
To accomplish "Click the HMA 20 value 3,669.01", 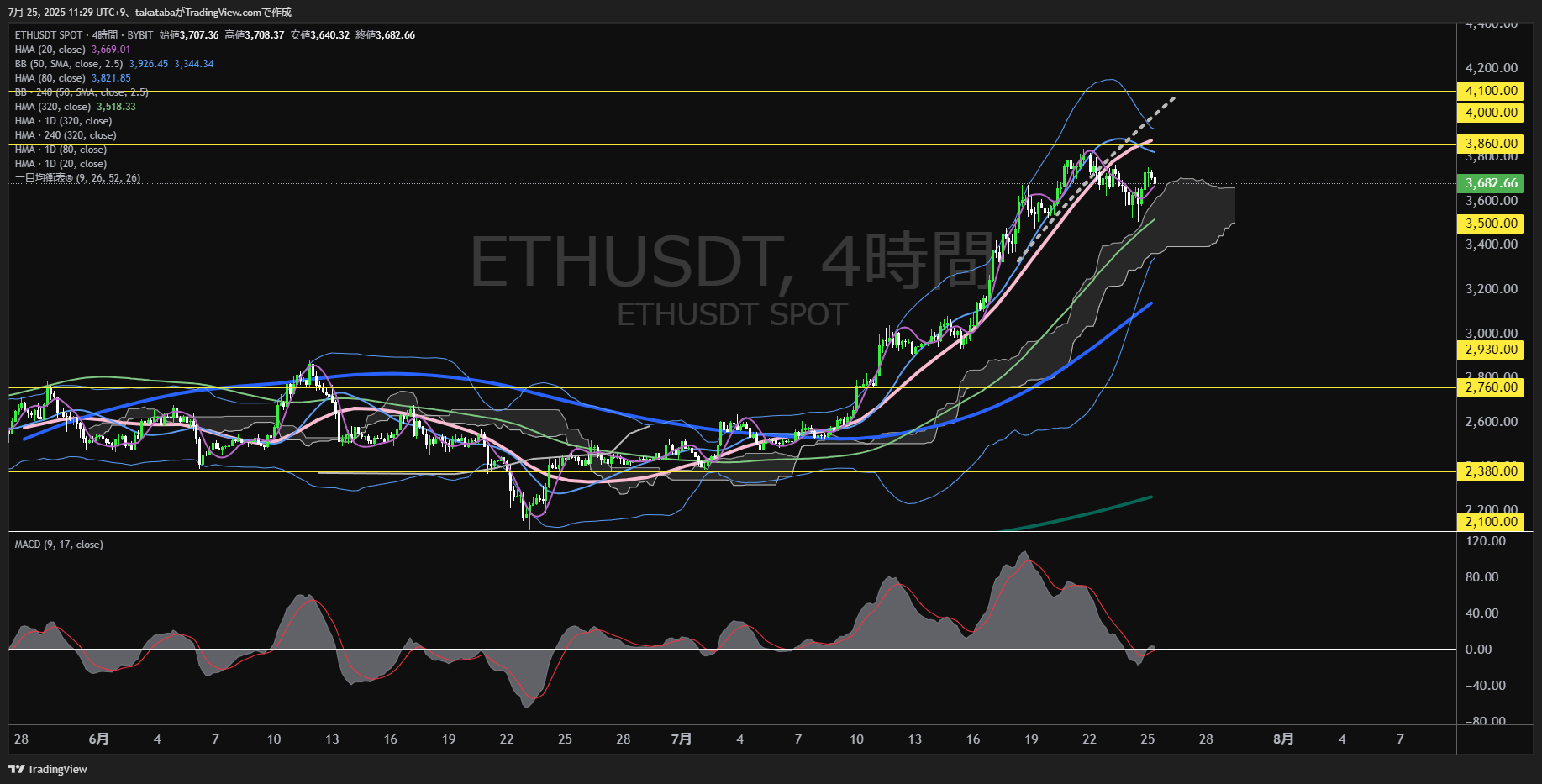I will pos(111,50).
